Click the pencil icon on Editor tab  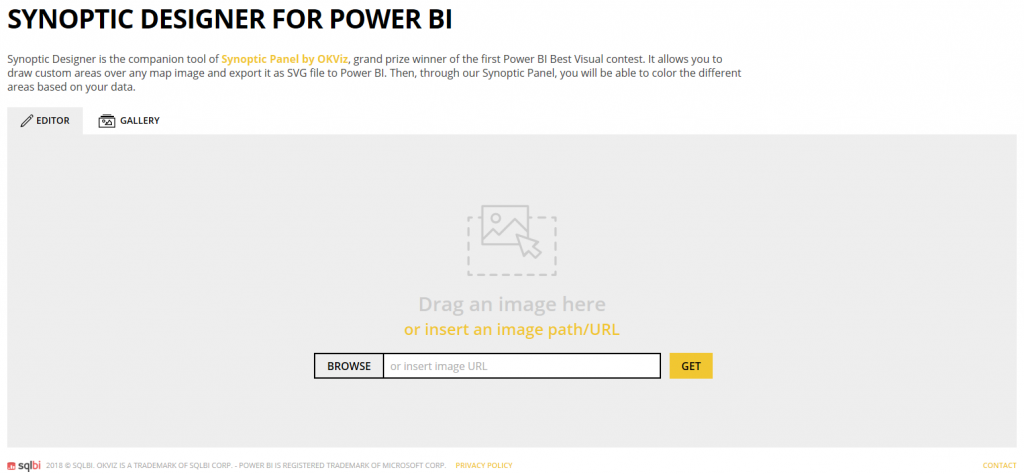27,121
